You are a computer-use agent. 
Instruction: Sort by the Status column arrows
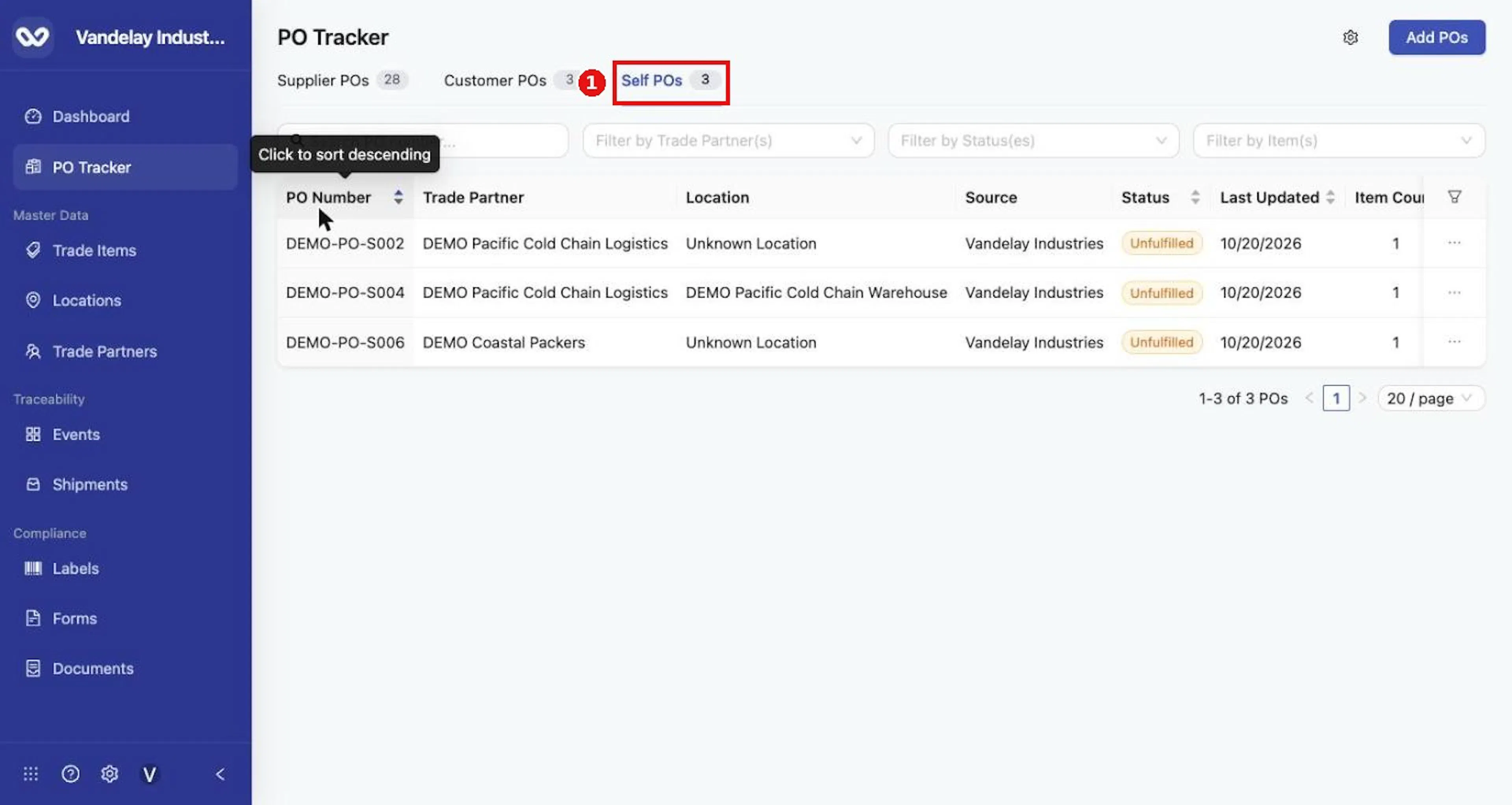coord(1195,197)
